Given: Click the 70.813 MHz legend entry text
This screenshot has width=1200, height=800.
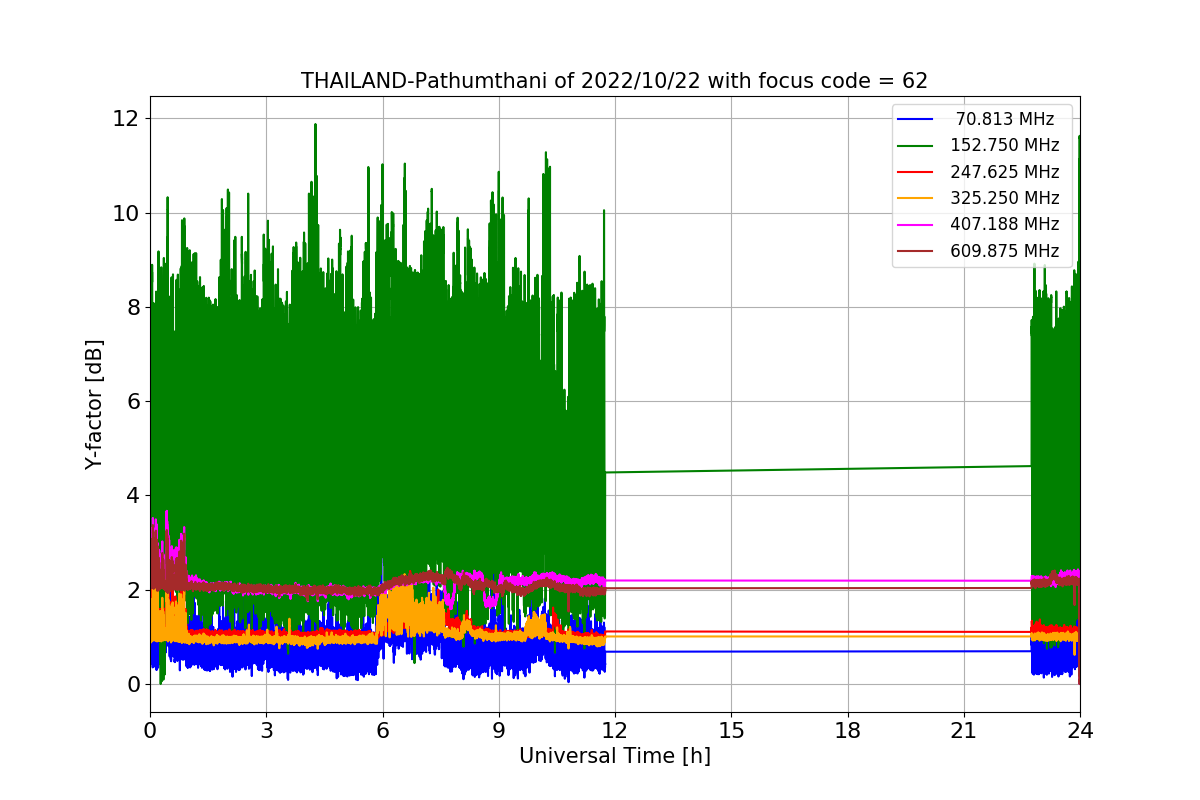Looking at the screenshot, I should 1005,119.
